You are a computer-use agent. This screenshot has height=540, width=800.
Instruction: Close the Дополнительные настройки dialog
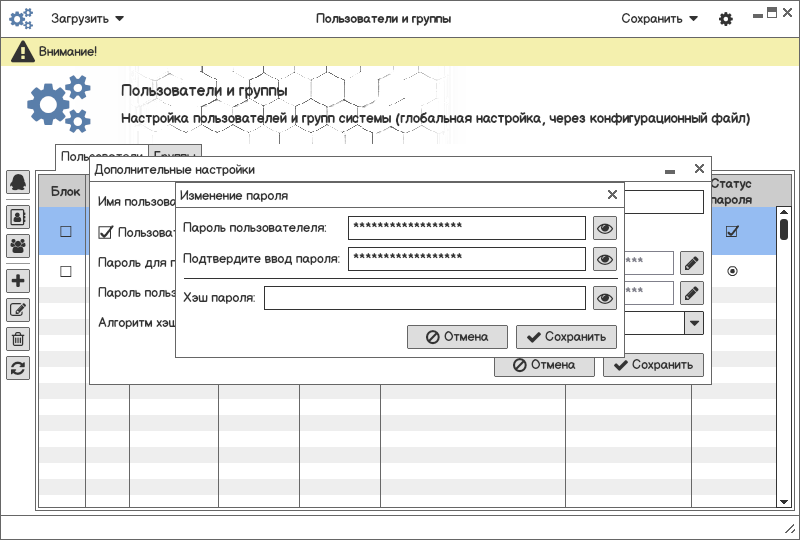699,168
